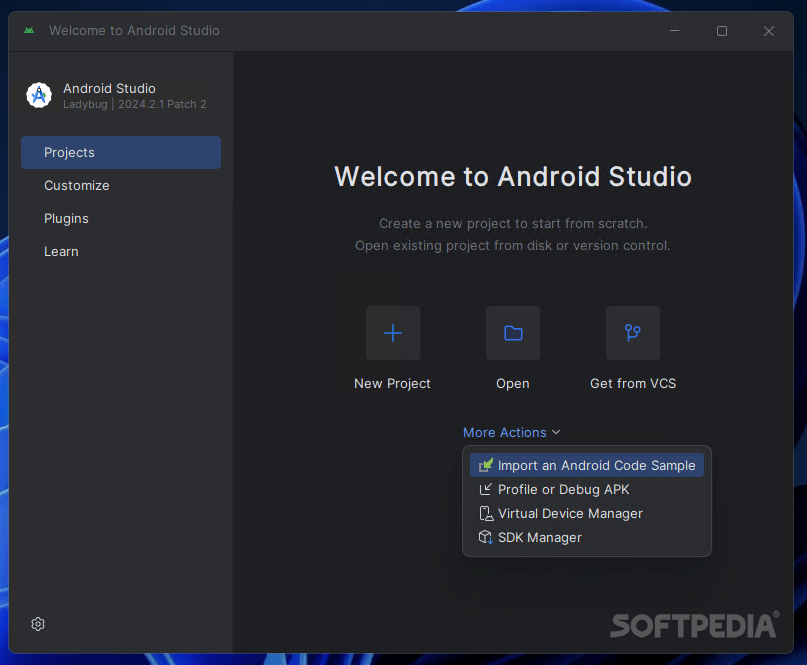Select the Profile or Debug APK icon
807x665 pixels.
pyautogui.click(x=486, y=489)
